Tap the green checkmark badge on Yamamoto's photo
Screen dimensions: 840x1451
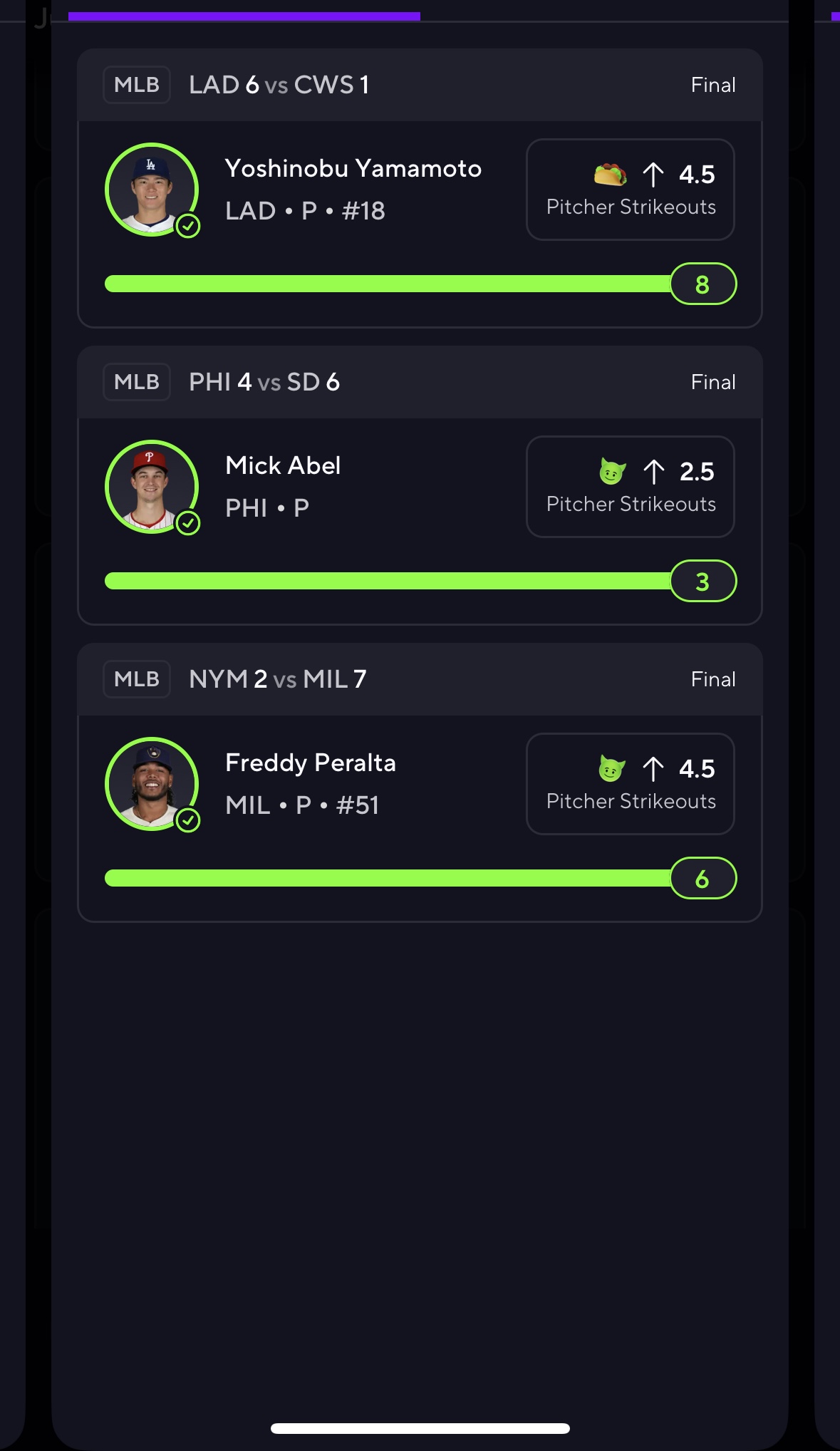(188, 227)
